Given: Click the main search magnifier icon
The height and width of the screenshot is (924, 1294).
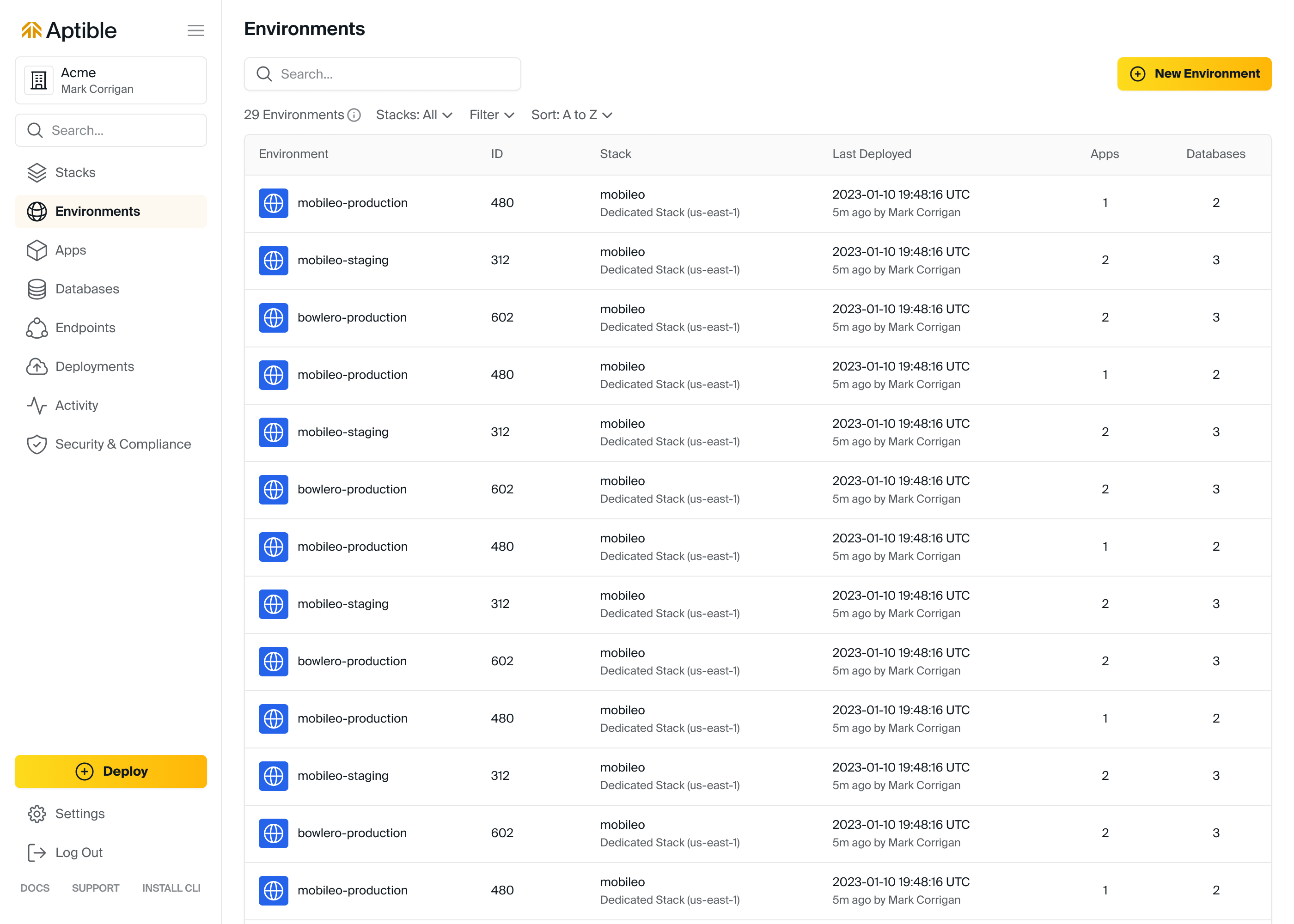Looking at the screenshot, I should pos(264,74).
